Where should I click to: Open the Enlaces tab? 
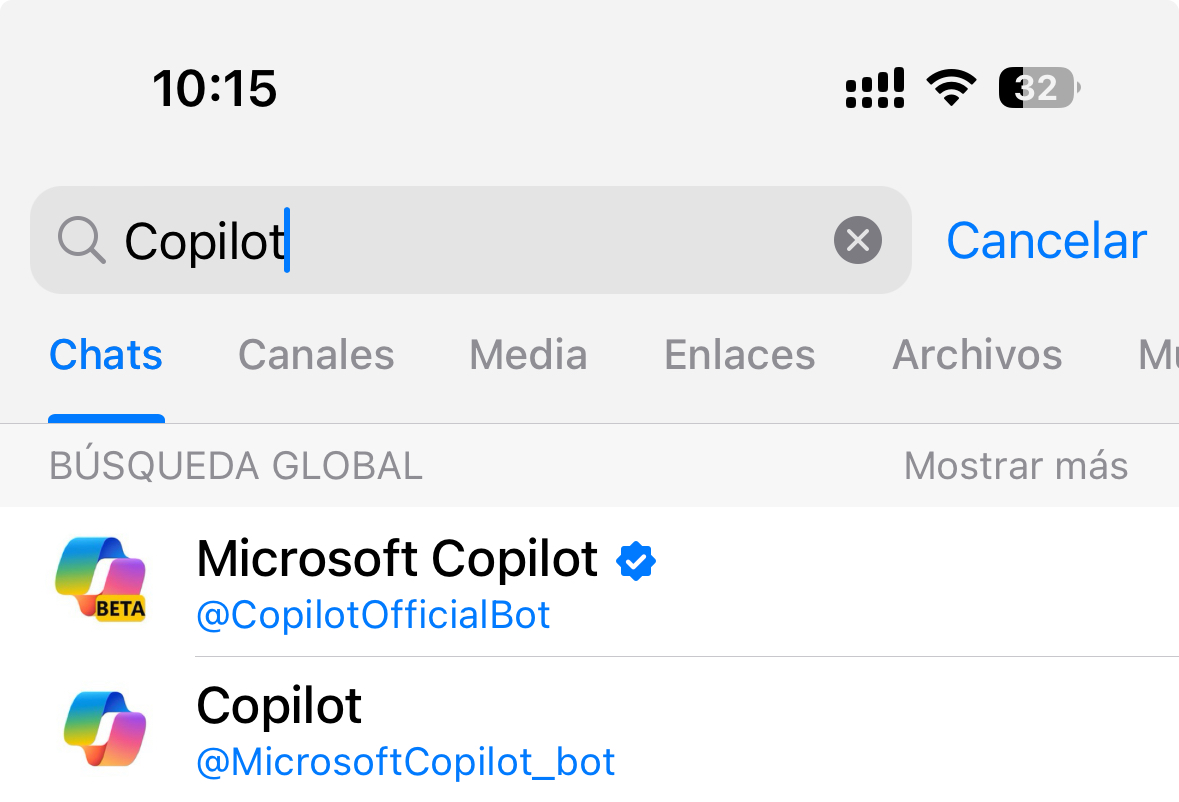click(x=739, y=355)
